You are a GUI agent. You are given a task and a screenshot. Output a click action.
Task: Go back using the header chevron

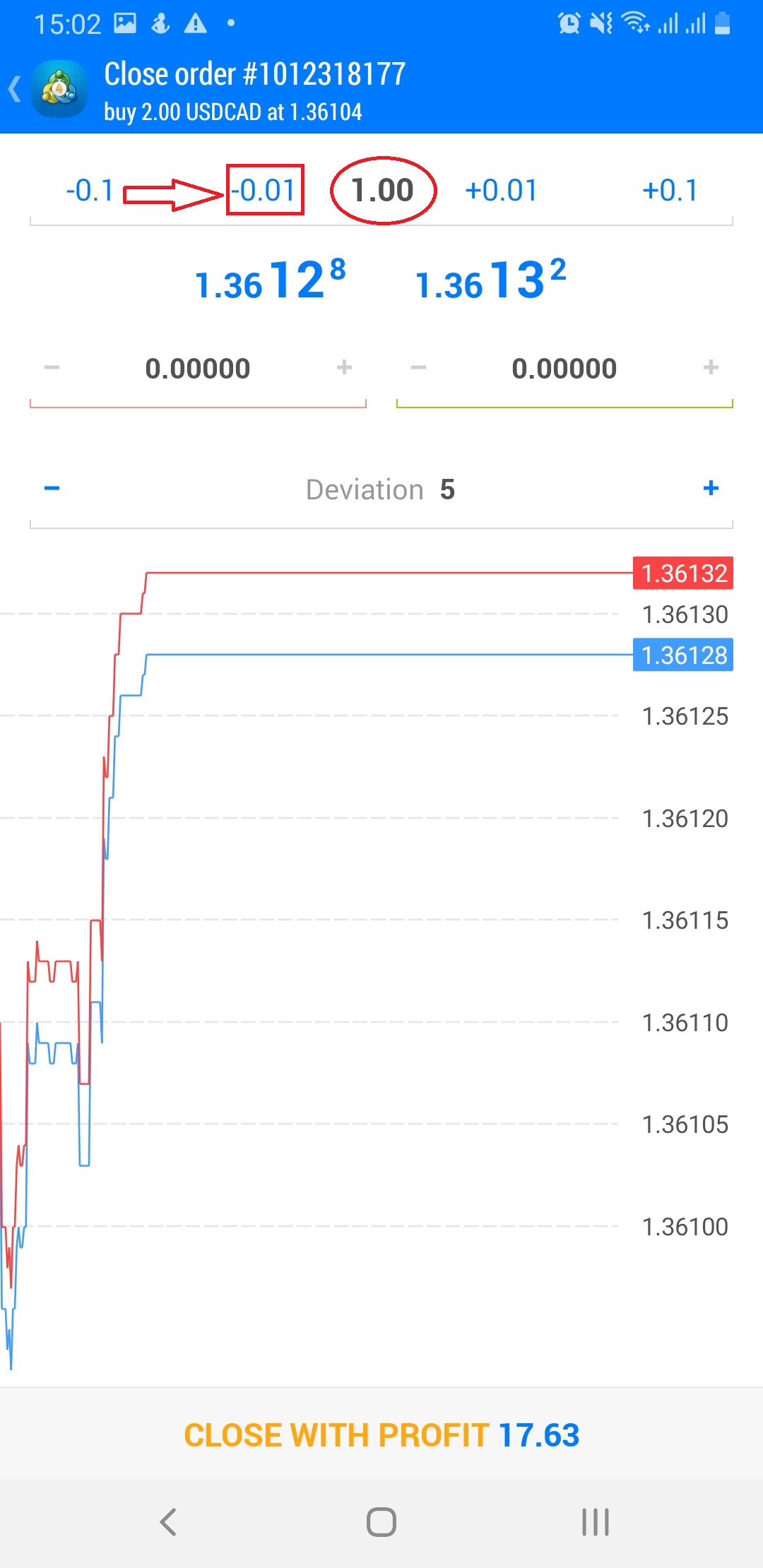pyautogui.click(x=14, y=90)
